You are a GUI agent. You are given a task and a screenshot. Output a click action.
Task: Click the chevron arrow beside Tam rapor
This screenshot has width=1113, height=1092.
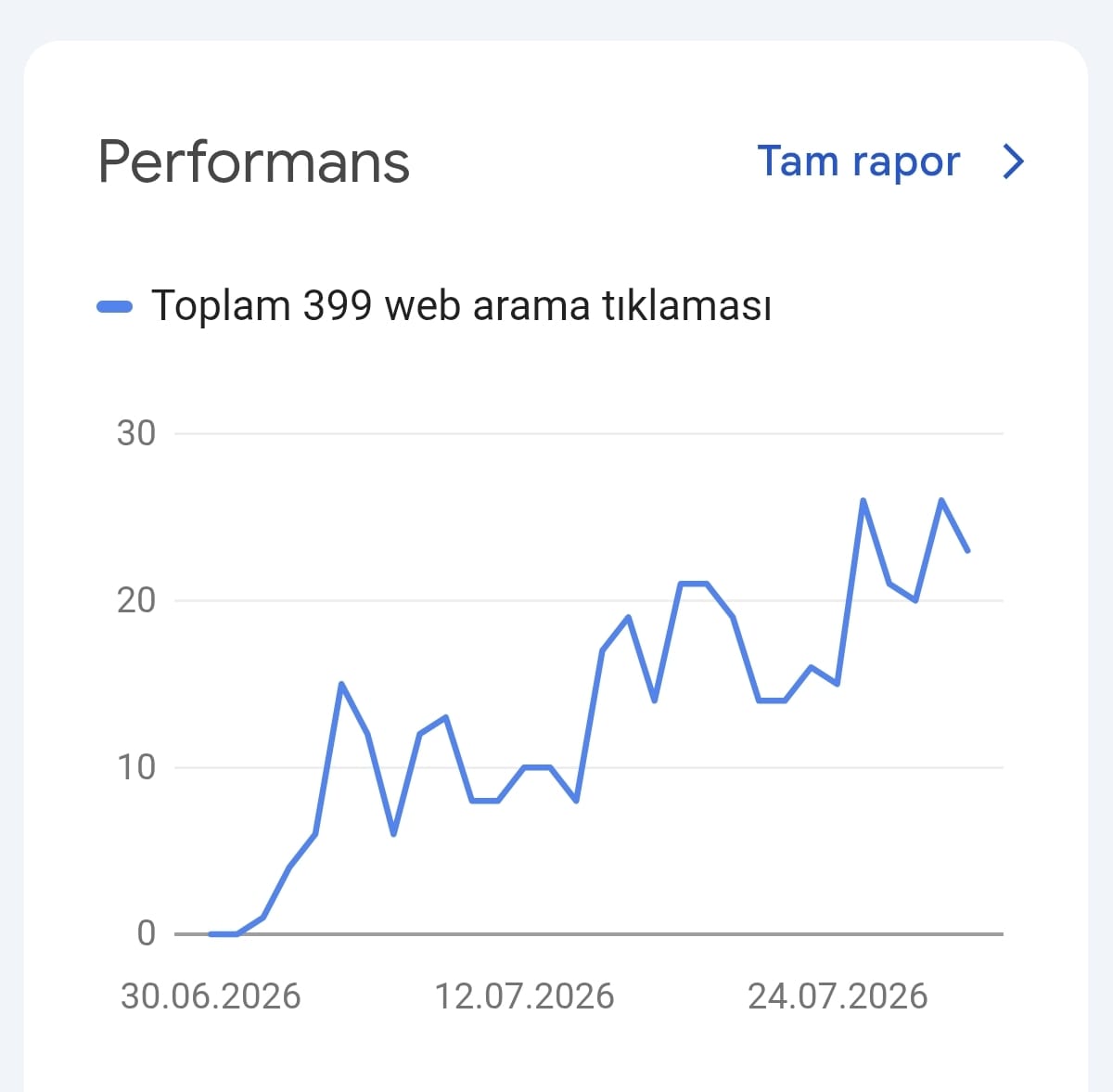(1014, 161)
